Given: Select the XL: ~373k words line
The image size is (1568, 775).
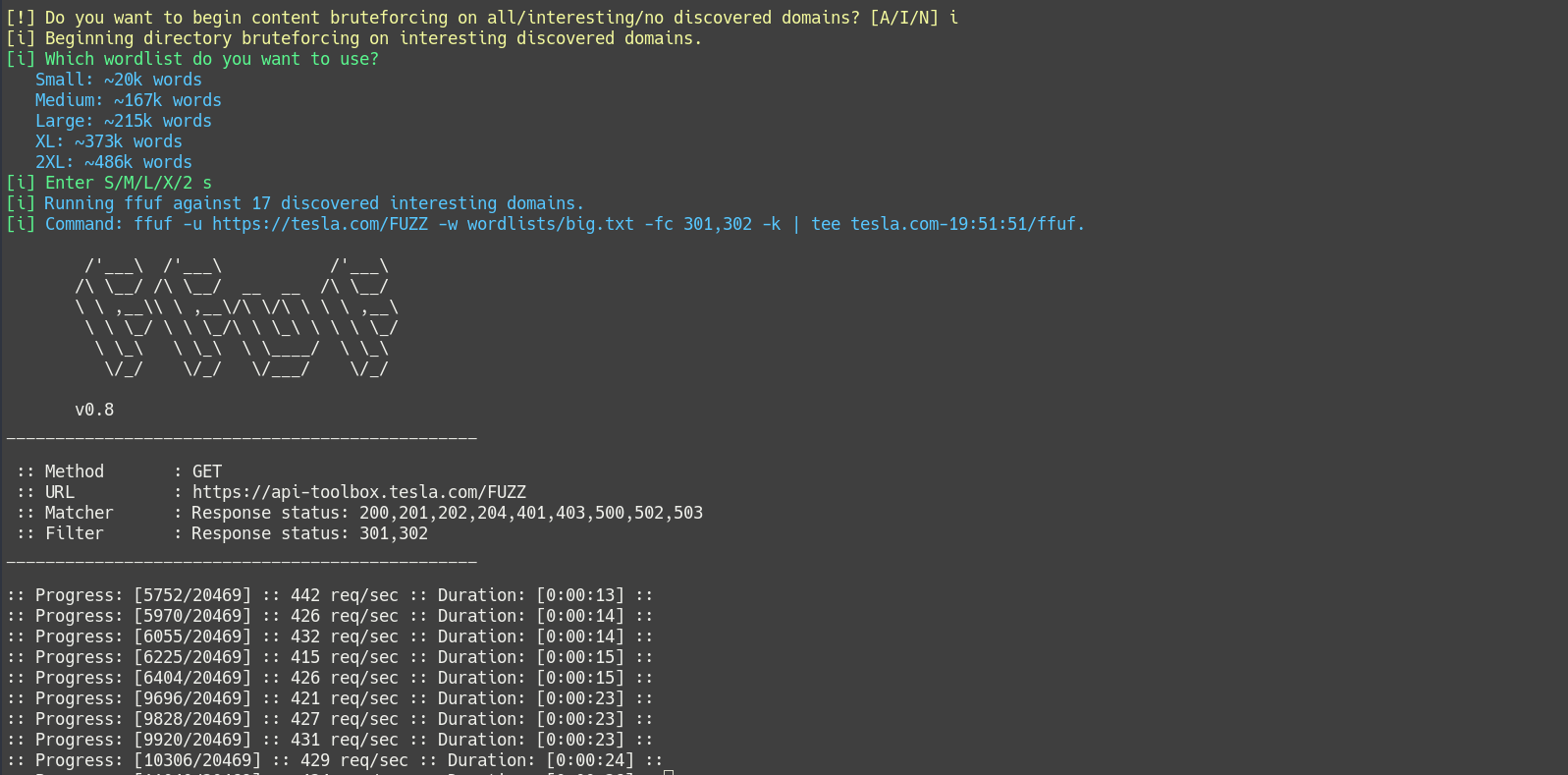Looking at the screenshot, I should (x=109, y=141).
